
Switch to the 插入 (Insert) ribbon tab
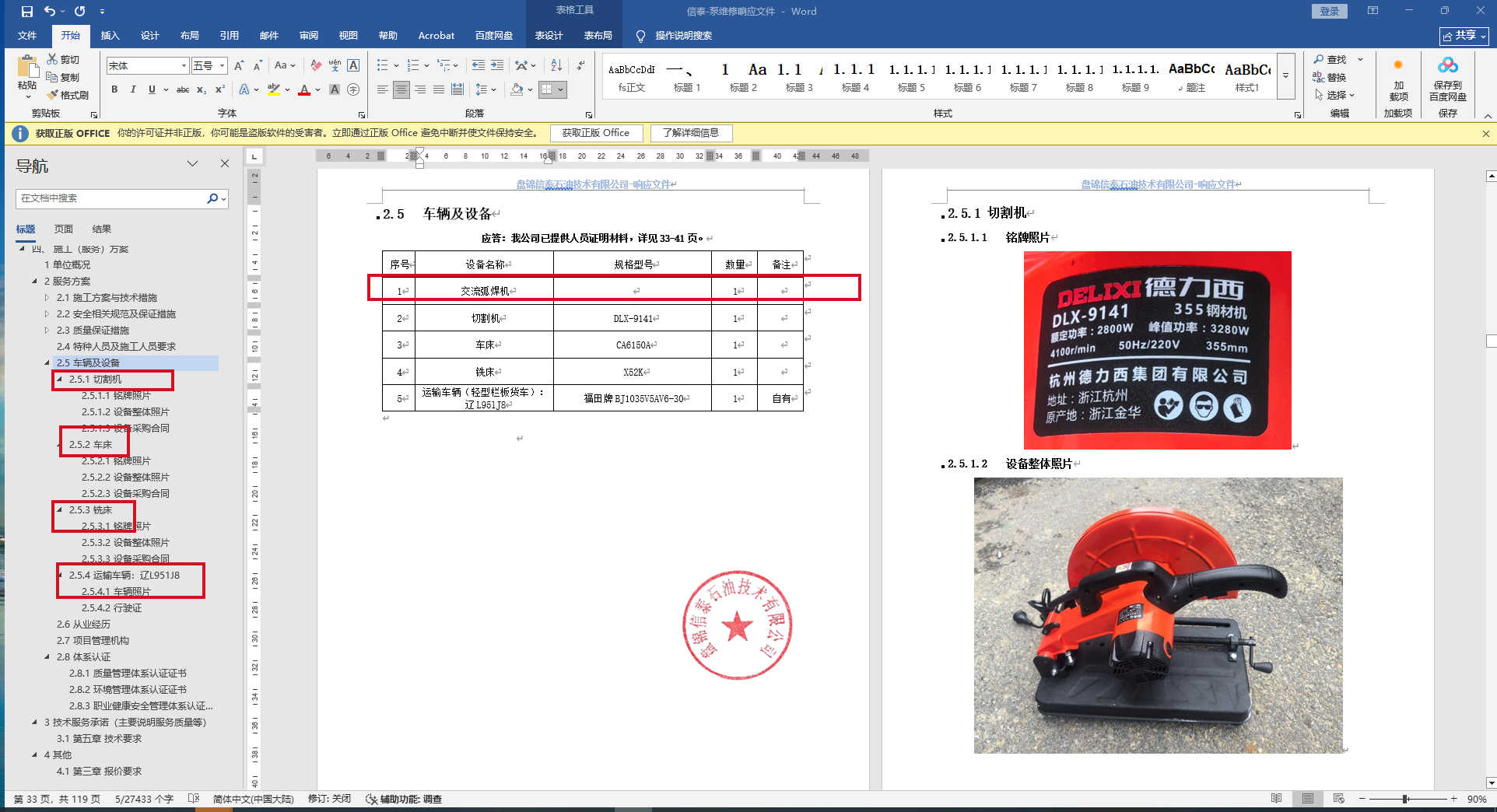[110, 36]
